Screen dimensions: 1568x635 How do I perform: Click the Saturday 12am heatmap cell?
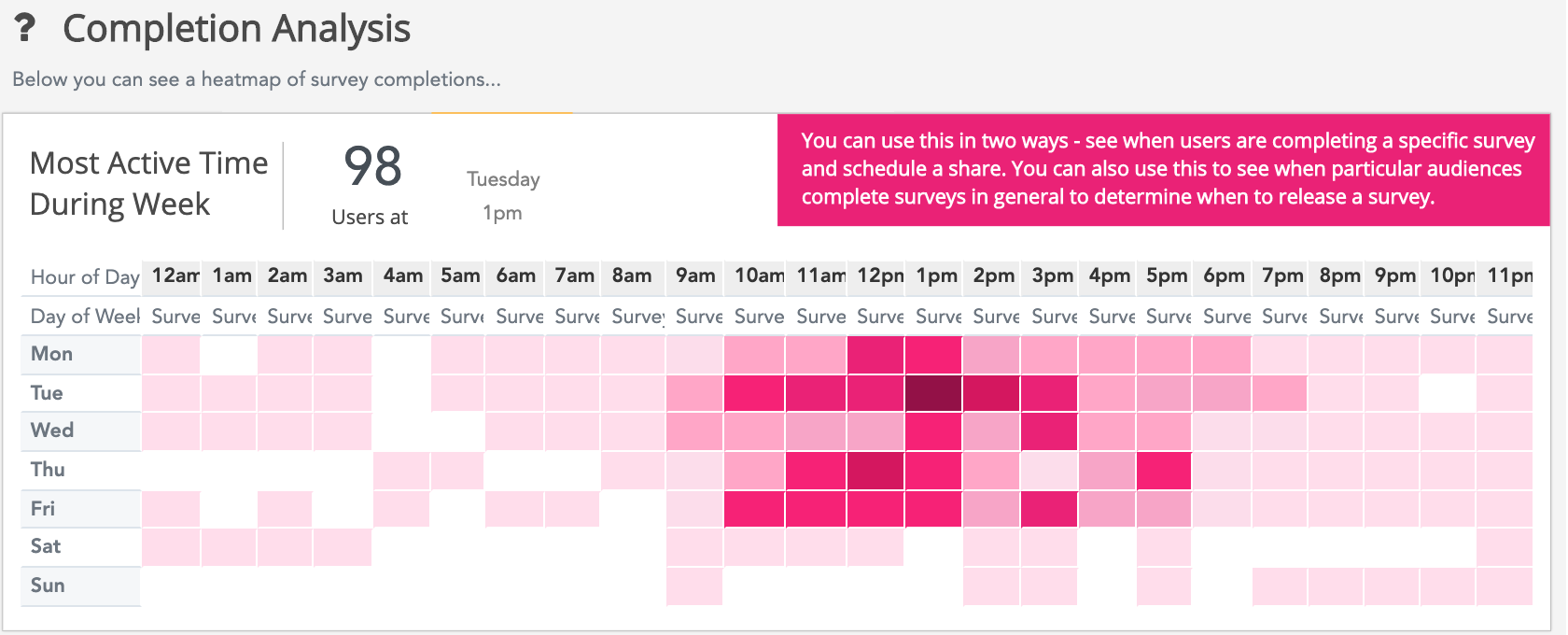pyautogui.click(x=171, y=547)
